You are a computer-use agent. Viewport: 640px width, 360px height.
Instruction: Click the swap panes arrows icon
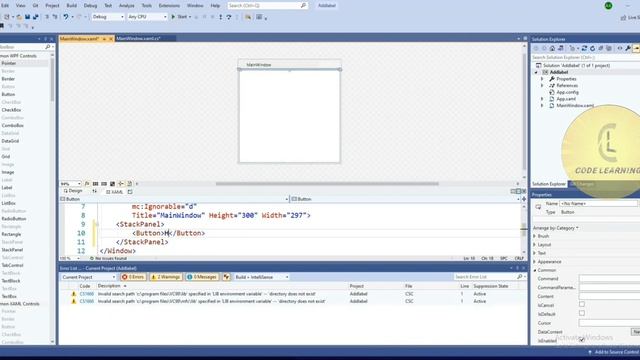click(95, 191)
